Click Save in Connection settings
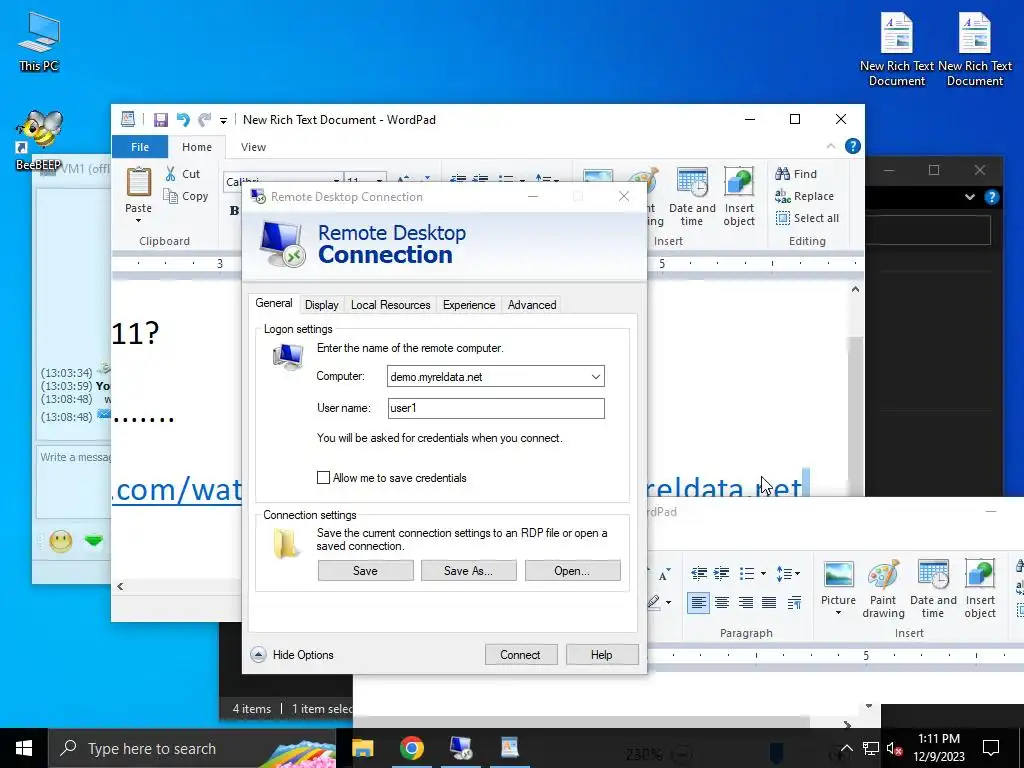 (365, 571)
